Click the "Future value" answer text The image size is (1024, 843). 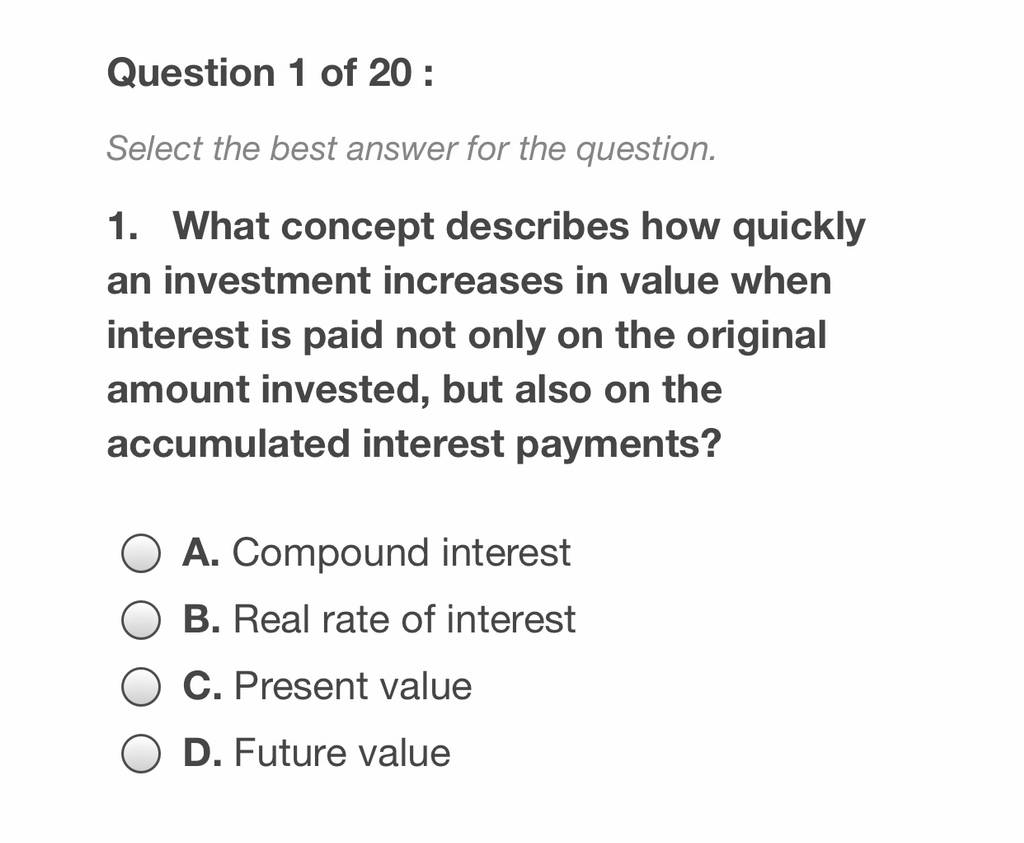point(342,752)
